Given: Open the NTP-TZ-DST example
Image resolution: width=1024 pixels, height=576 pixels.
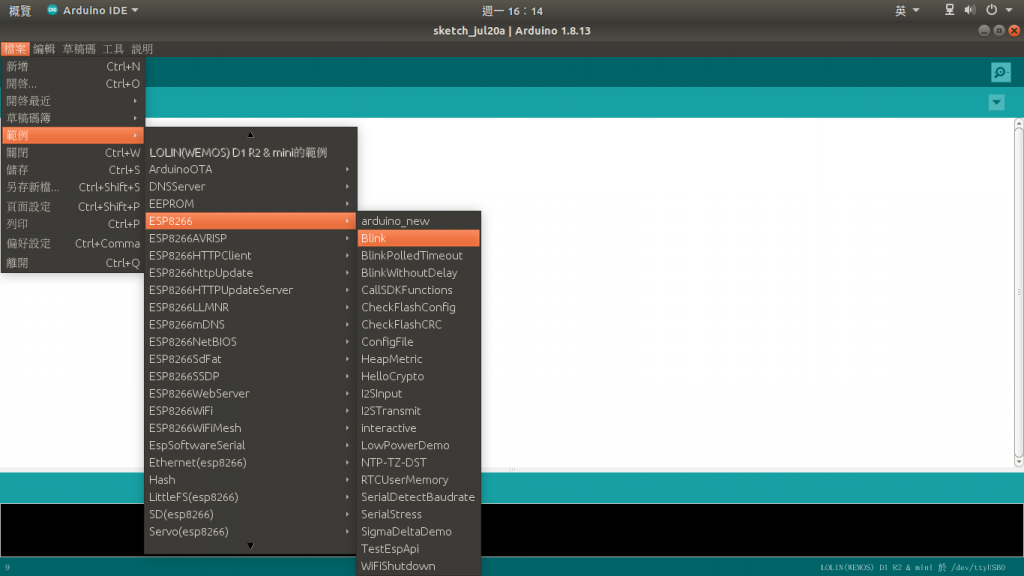Looking at the screenshot, I should click(419, 462).
